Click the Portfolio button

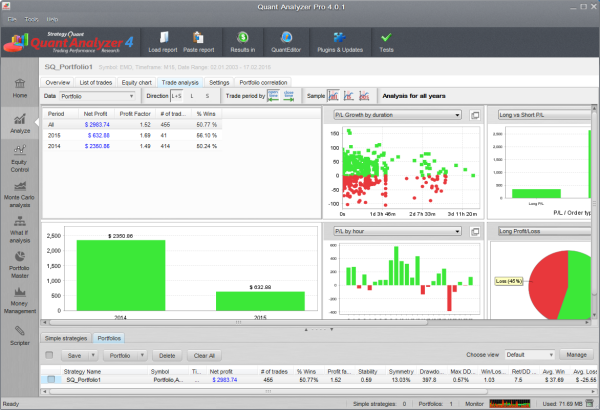click(x=120, y=355)
